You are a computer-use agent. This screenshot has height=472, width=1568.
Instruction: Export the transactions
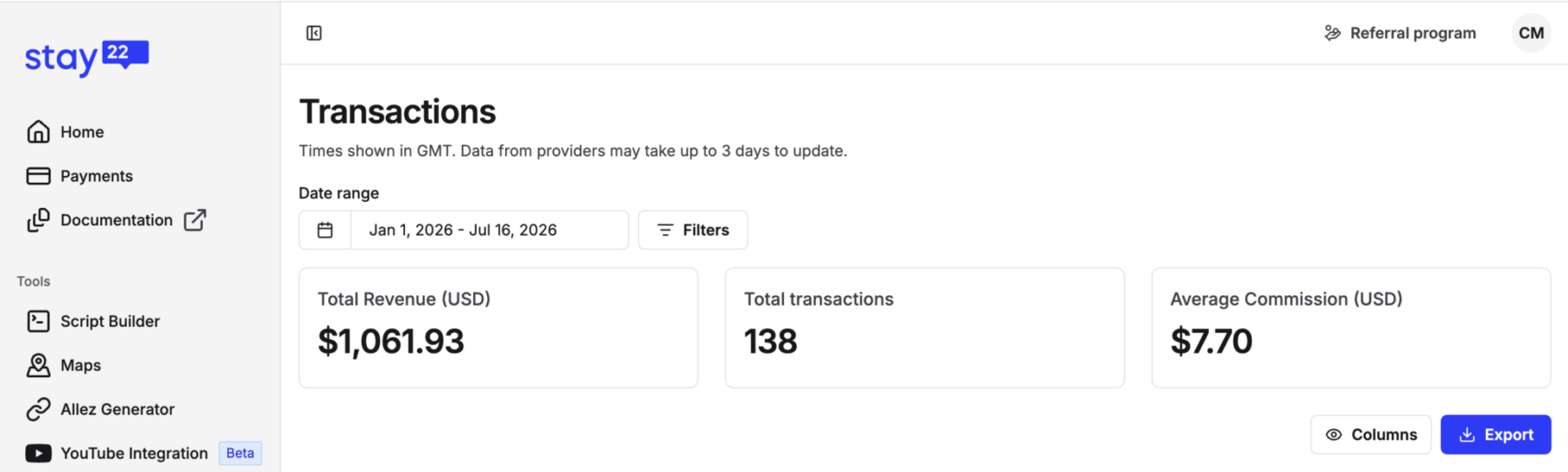(x=1496, y=435)
